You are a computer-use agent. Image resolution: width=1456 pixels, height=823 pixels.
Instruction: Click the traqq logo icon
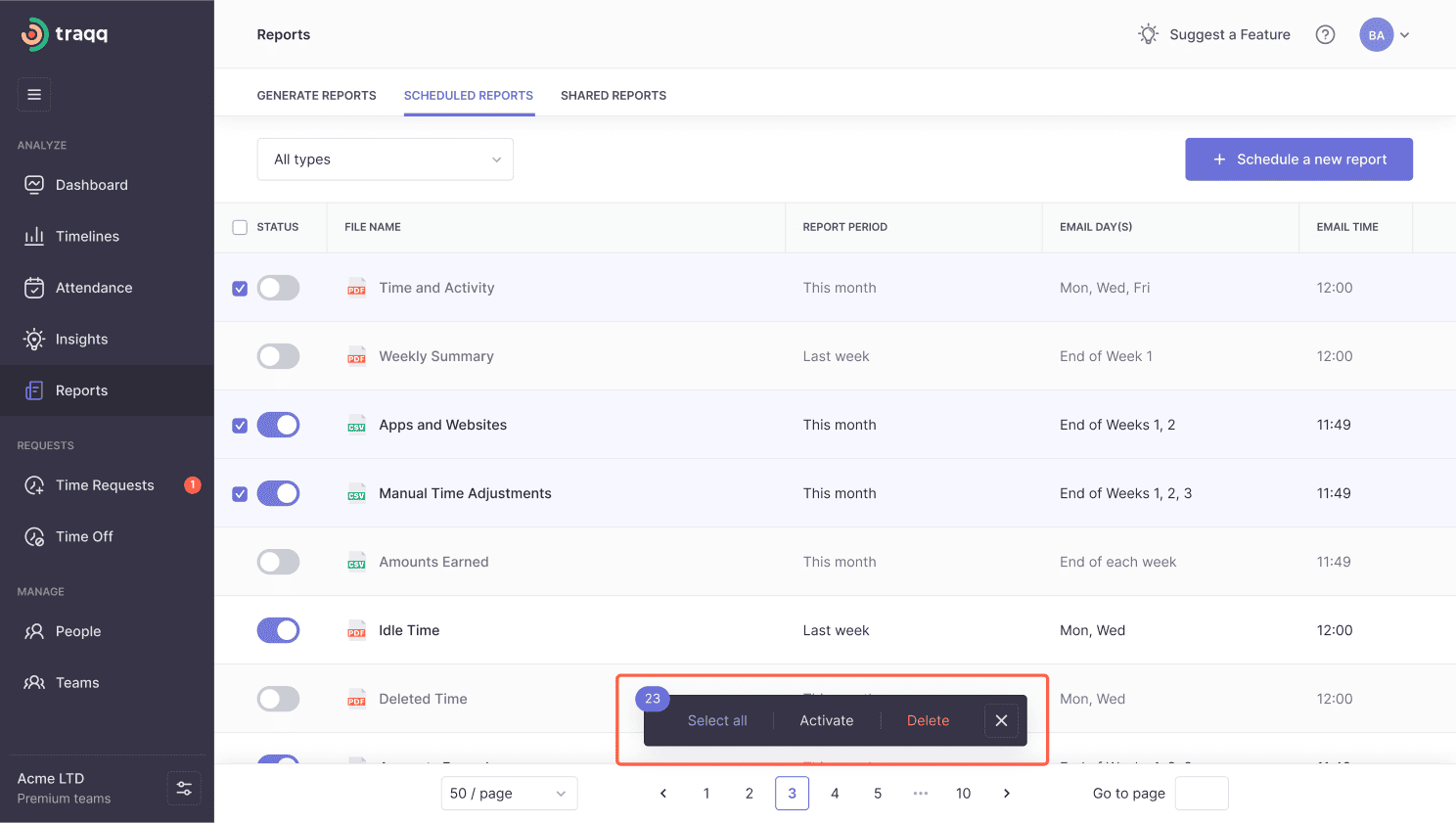(34, 34)
